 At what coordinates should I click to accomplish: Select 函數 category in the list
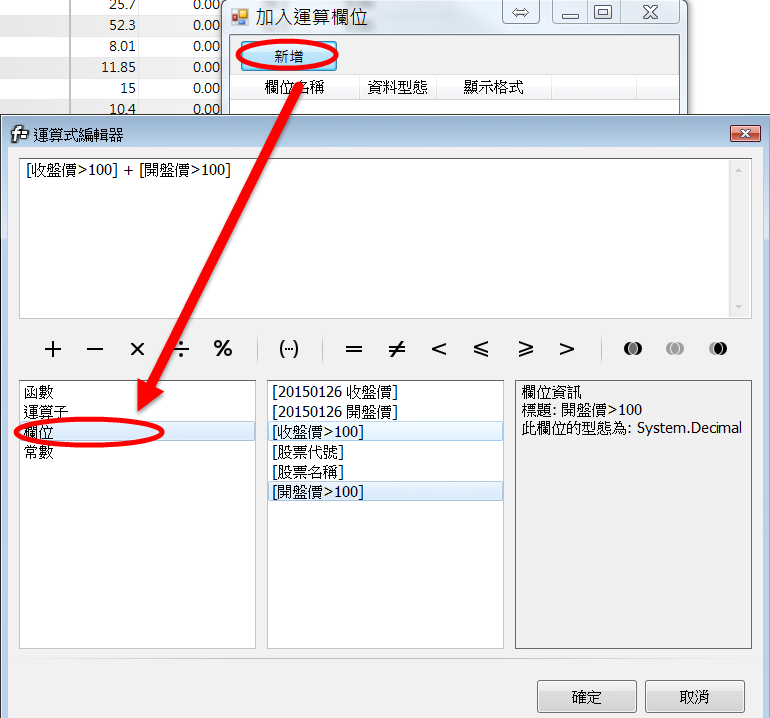(138, 392)
